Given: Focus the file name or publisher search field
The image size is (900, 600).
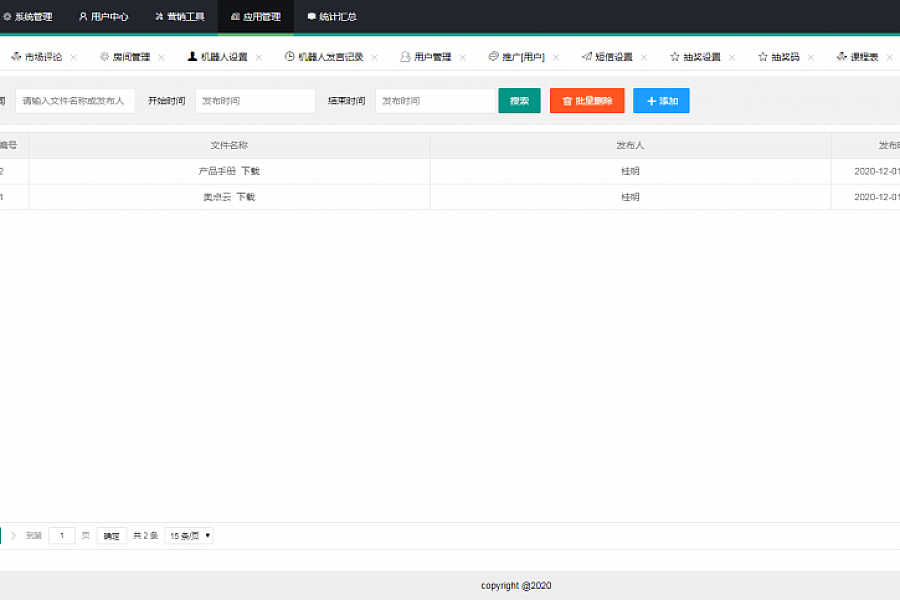Looking at the screenshot, I should [x=75, y=100].
